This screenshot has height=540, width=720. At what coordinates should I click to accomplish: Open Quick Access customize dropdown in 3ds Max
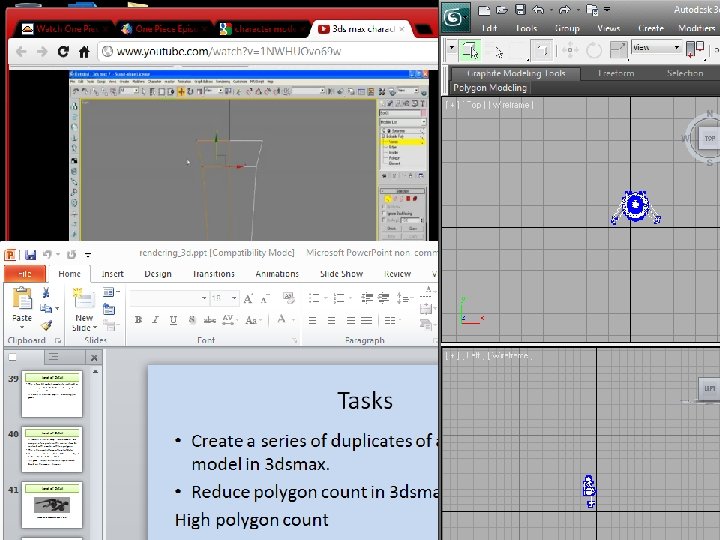[x=607, y=9]
